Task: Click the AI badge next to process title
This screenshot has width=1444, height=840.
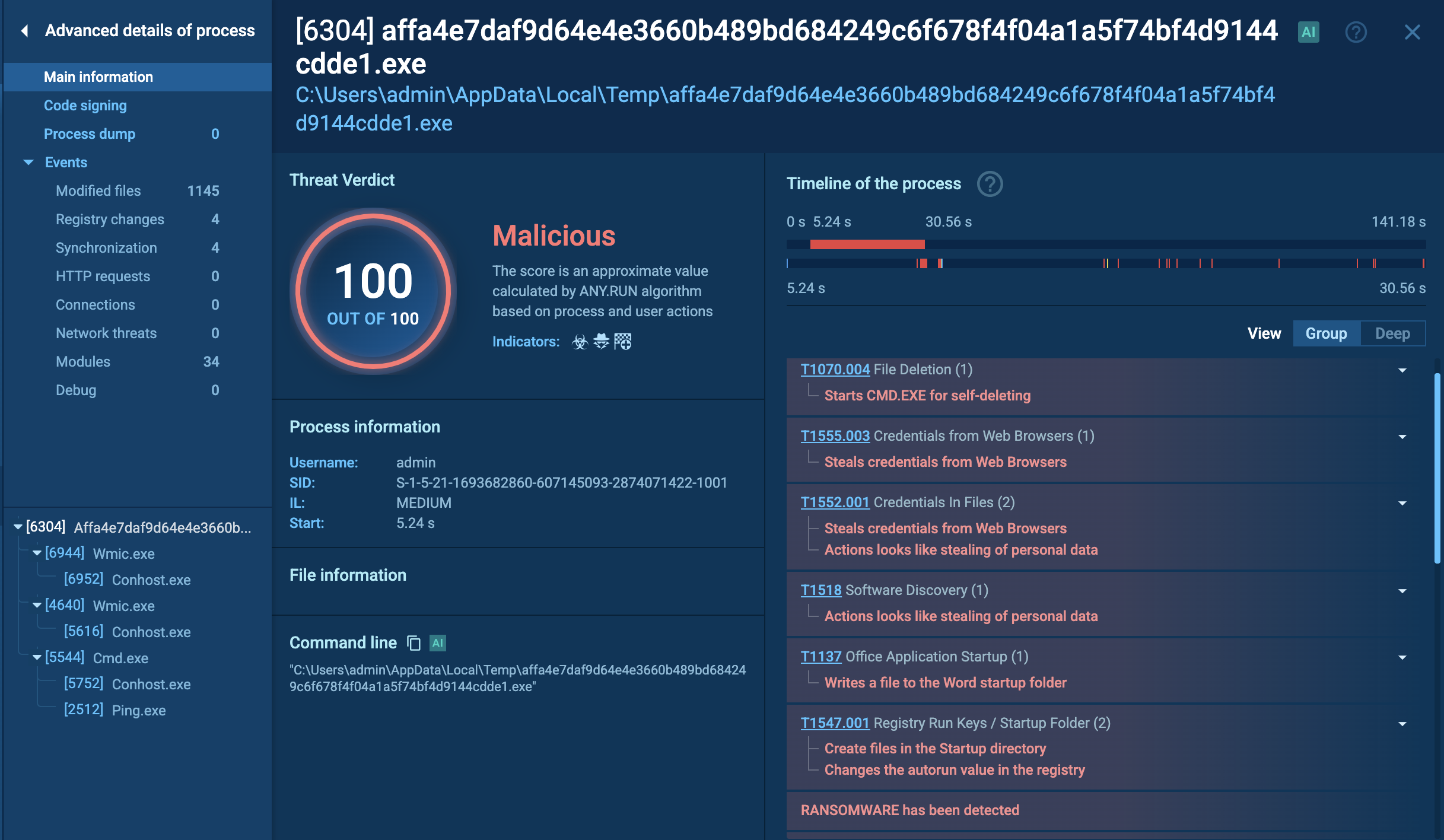Action: tap(1309, 32)
